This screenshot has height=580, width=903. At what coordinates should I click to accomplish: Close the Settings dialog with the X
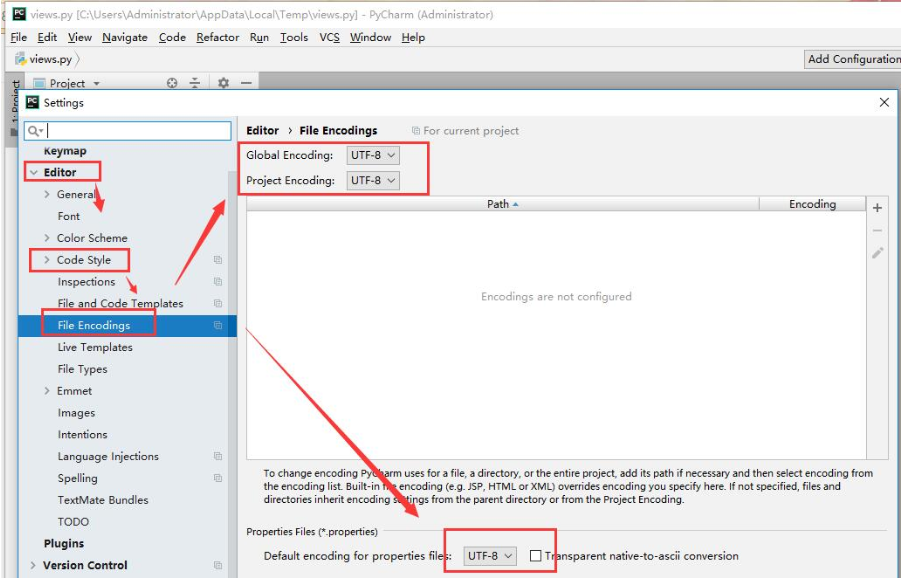pos(884,103)
